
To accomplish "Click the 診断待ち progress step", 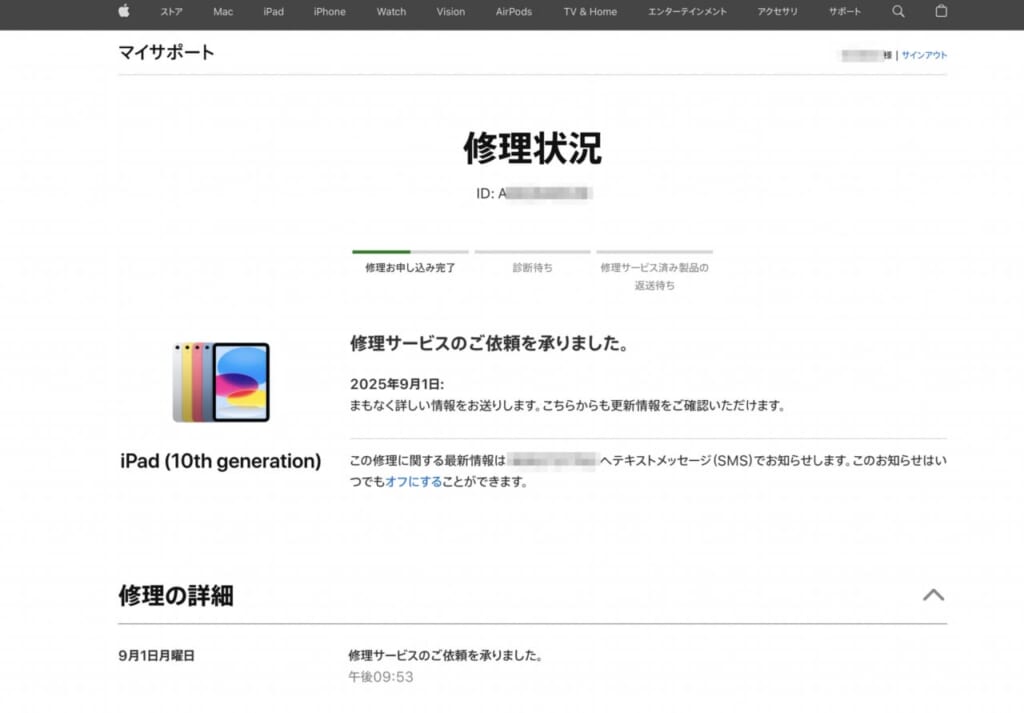I will coord(532,262).
